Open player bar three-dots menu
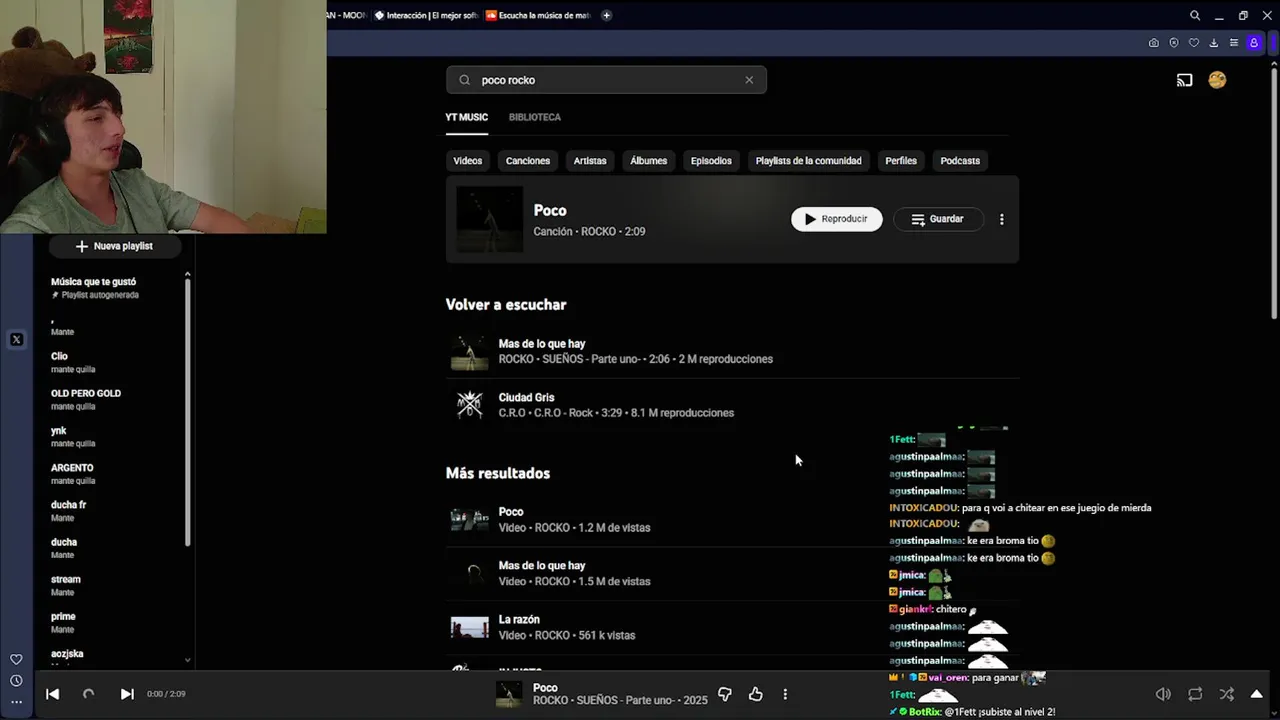Screen dimensions: 1280x720 coord(785,694)
